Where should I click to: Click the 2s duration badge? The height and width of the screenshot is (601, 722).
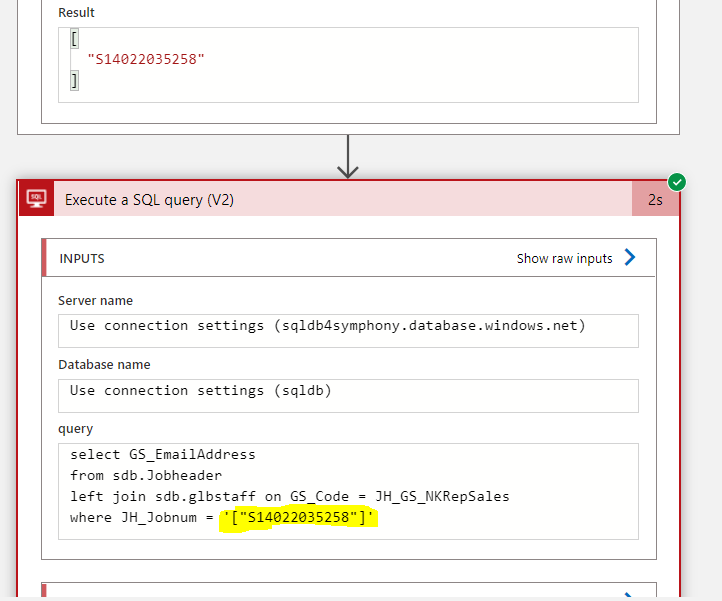(x=655, y=199)
